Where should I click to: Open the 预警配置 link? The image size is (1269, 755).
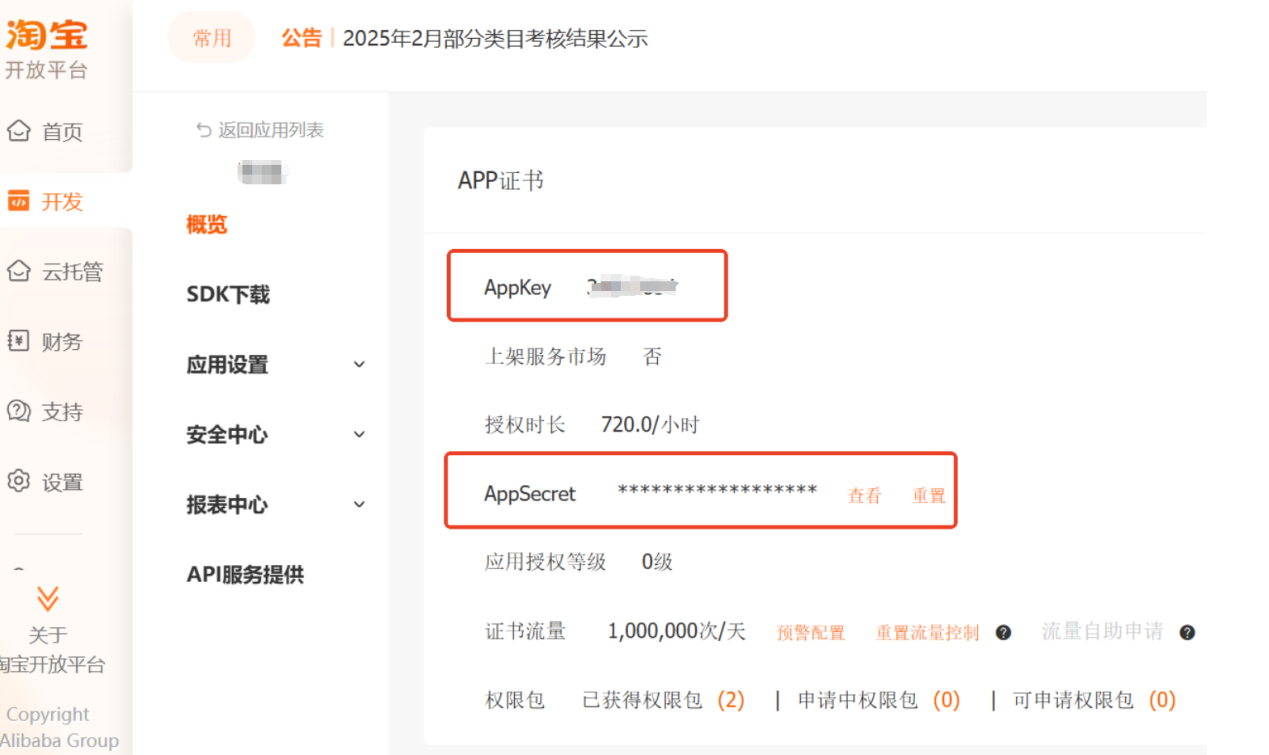point(811,633)
